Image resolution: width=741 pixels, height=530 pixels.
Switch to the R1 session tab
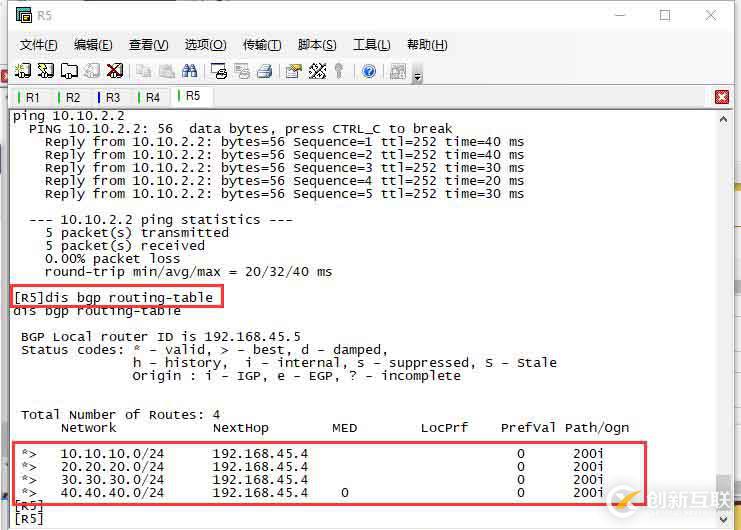click(29, 97)
